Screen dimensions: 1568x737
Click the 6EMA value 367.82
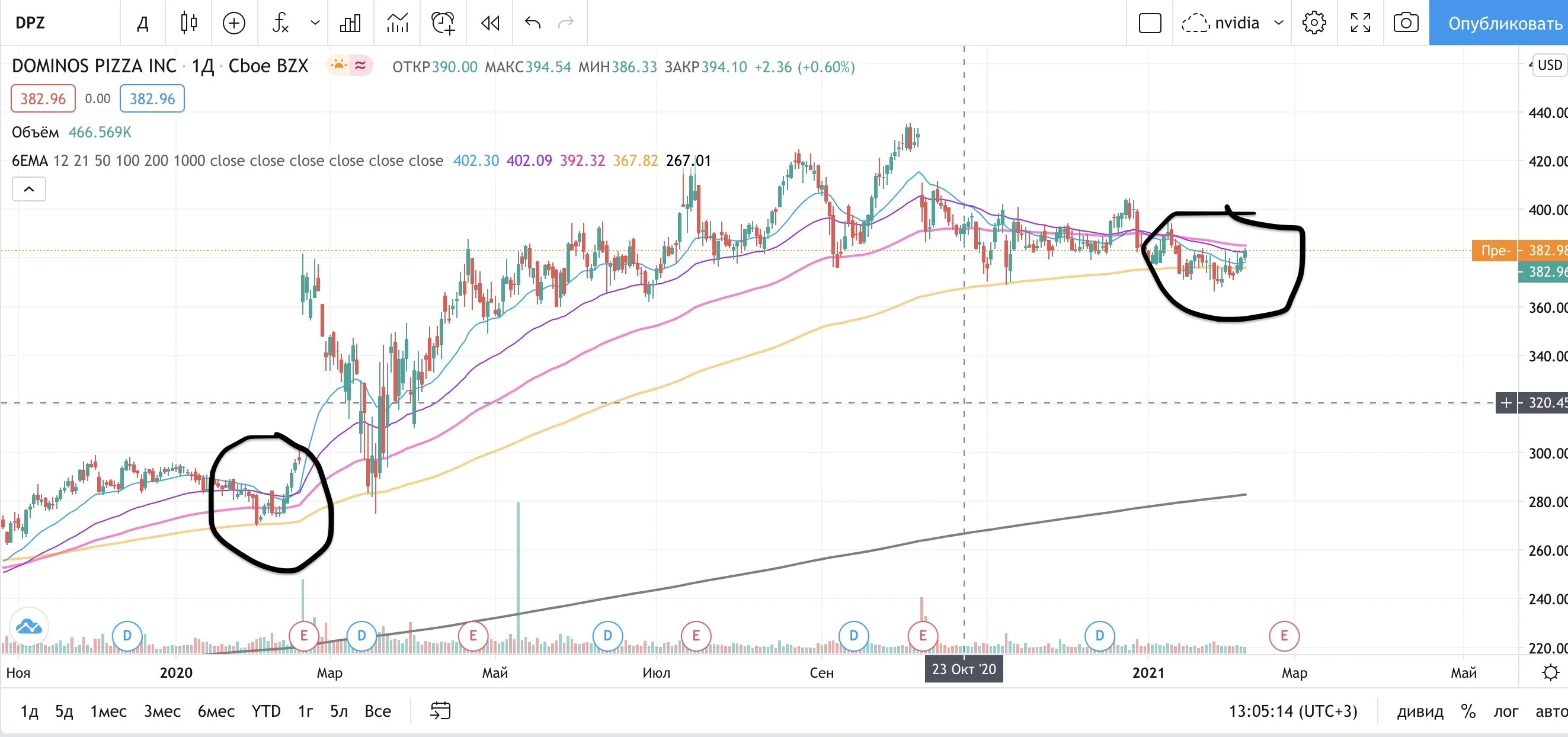pos(635,161)
